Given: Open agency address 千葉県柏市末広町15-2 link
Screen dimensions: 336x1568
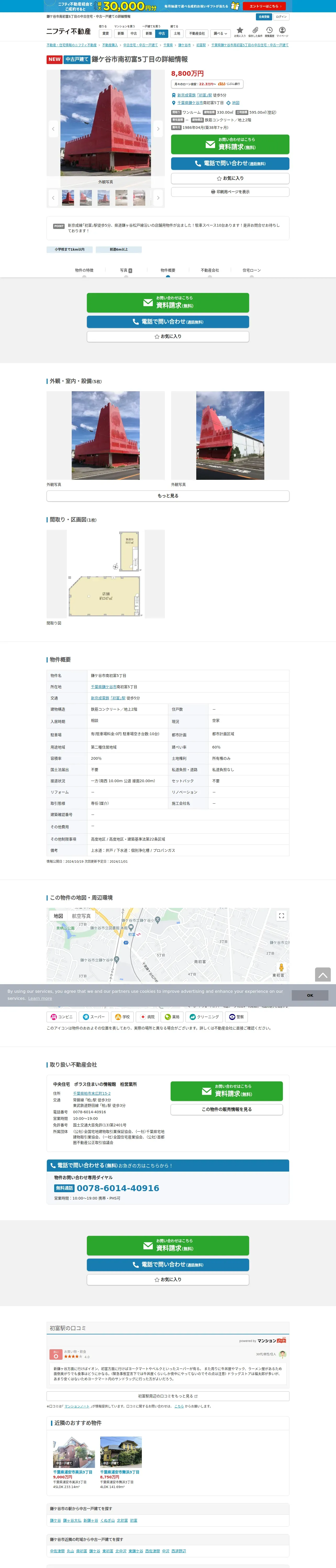Looking at the screenshot, I should (x=92, y=1093).
